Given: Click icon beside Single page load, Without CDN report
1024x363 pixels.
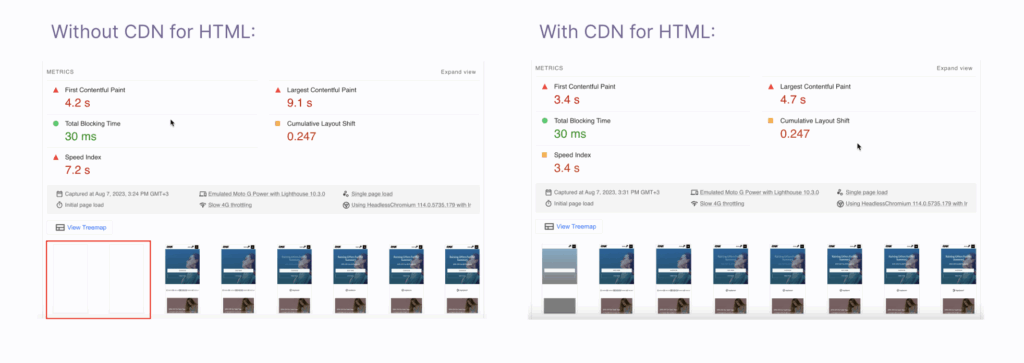Looking at the screenshot, I should pos(345,194).
